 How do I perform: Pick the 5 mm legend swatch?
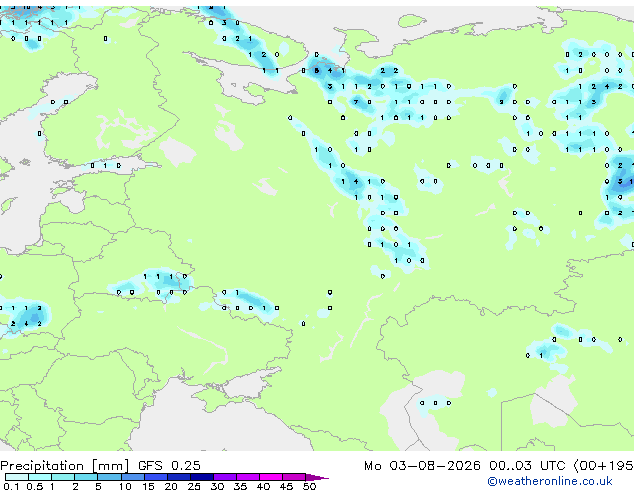(109, 477)
